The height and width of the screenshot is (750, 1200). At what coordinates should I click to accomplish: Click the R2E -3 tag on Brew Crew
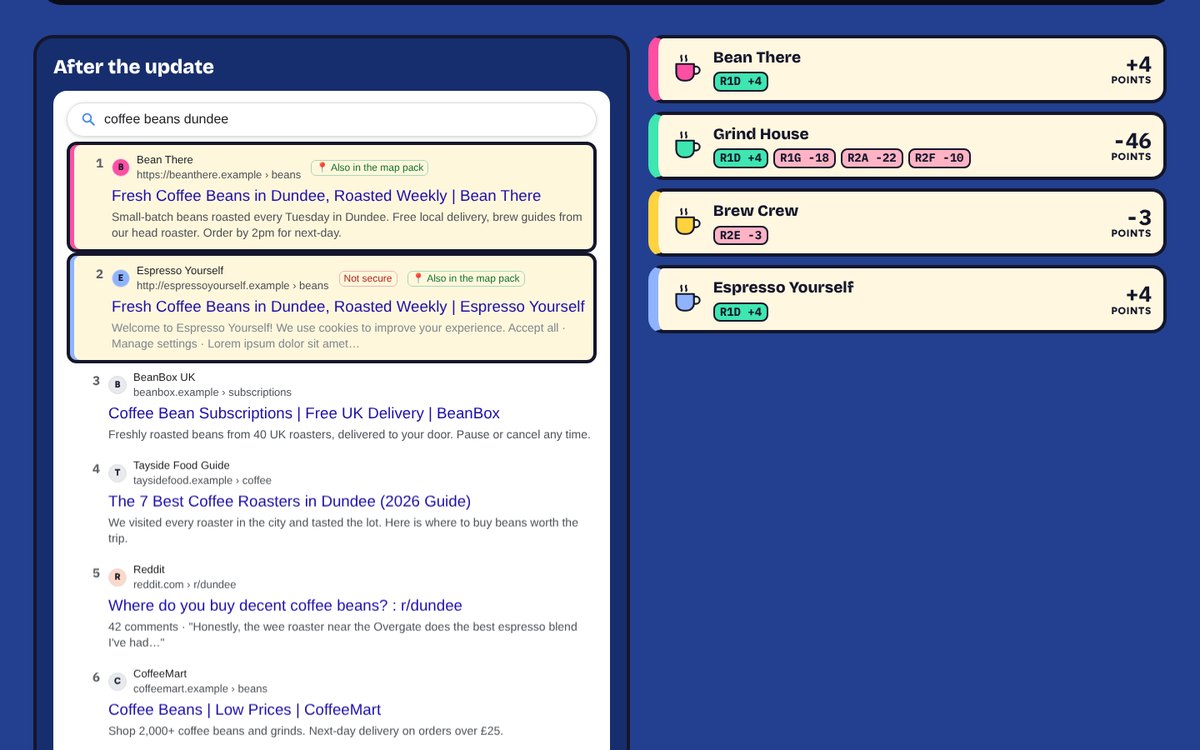point(740,235)
